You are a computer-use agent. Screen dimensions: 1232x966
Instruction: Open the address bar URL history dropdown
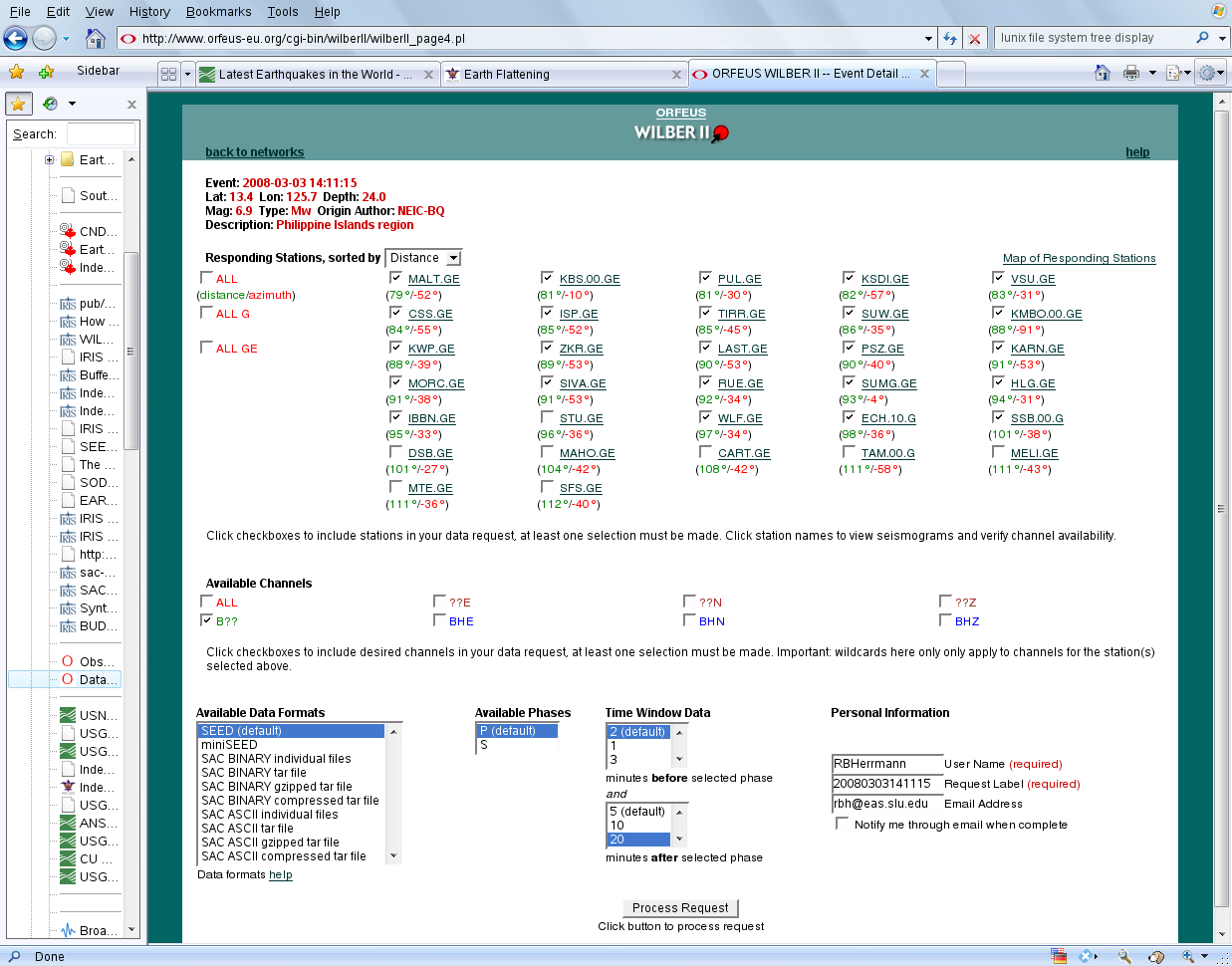click(x=928, y=39)
